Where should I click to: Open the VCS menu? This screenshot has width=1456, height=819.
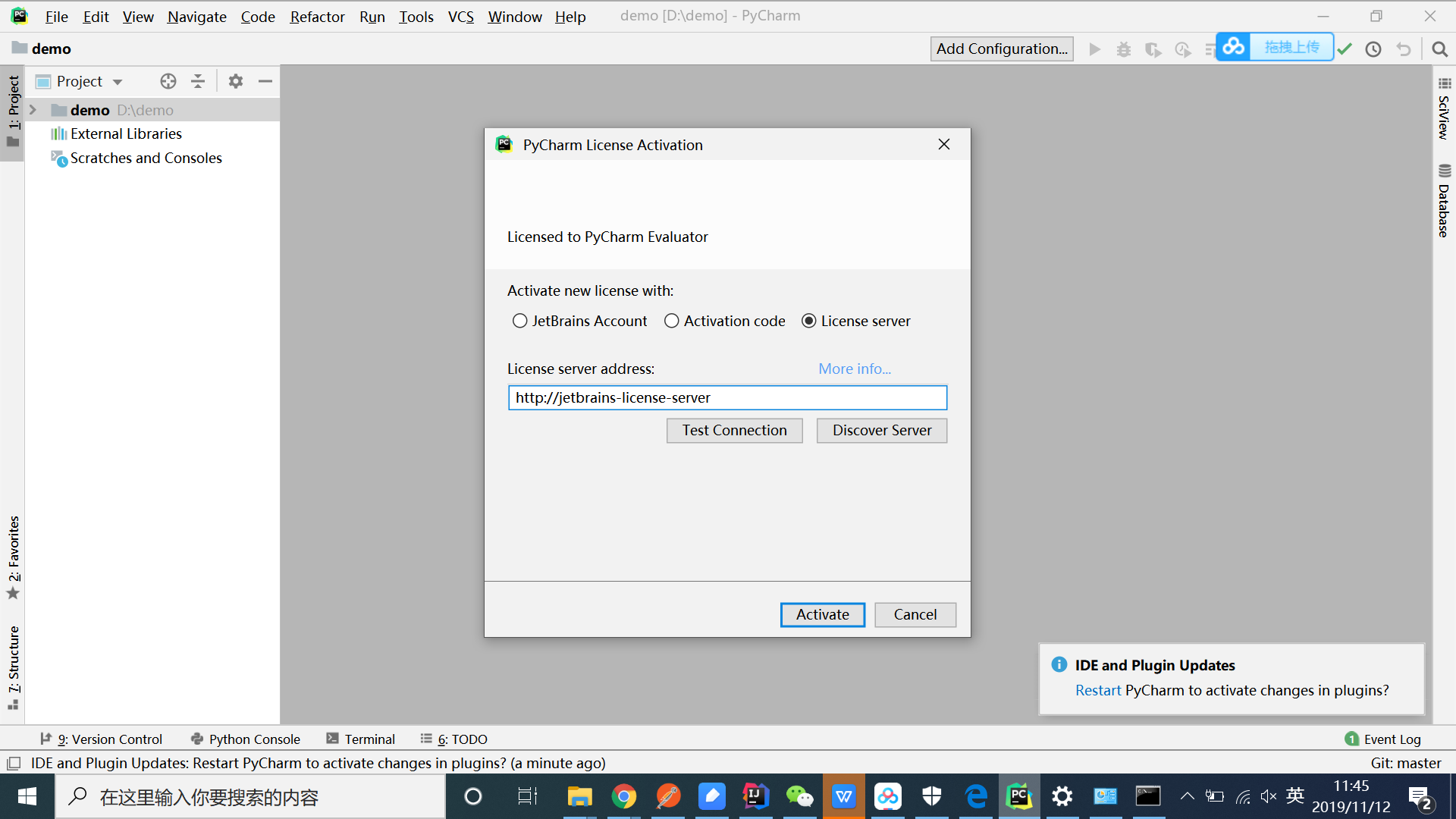[460, 17]
